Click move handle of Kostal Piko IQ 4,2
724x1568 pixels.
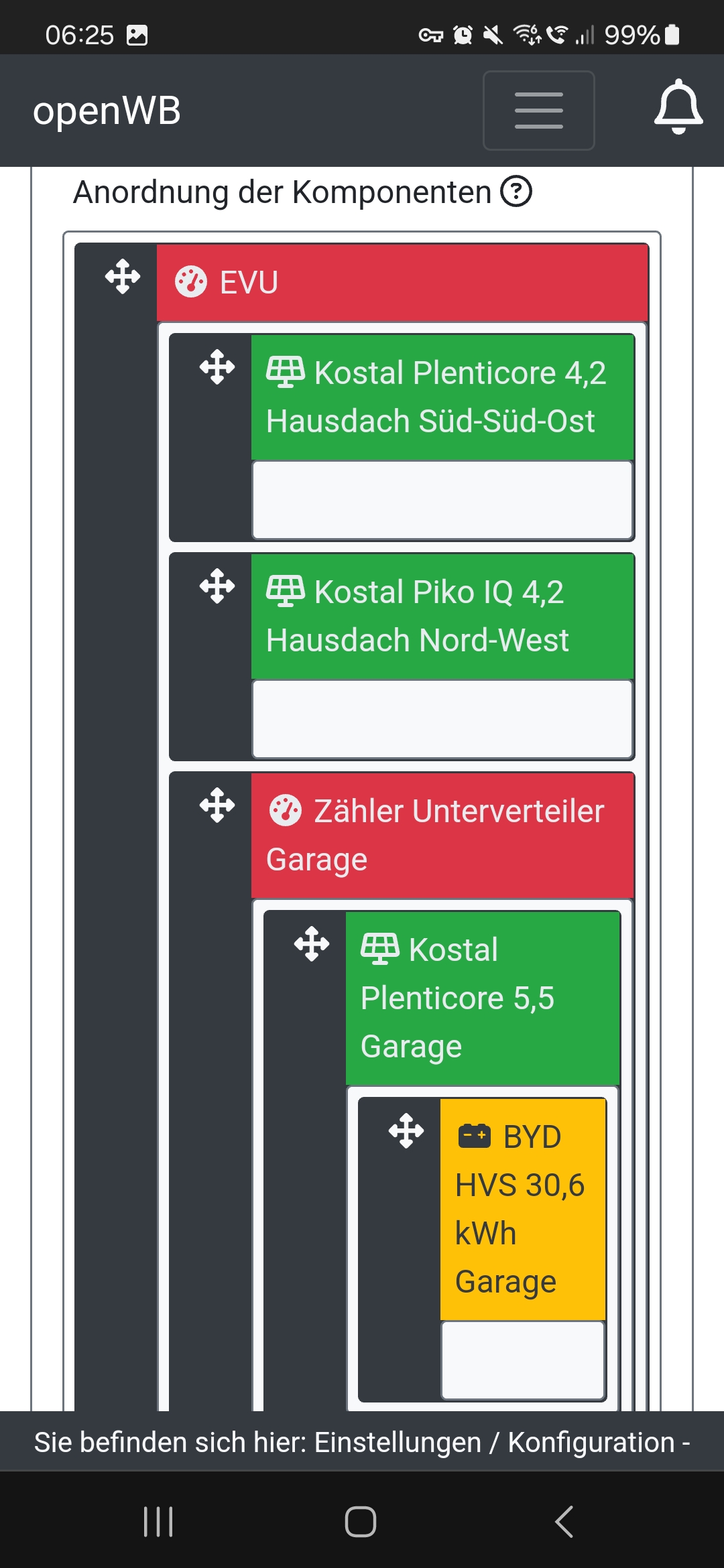point(217,586)
